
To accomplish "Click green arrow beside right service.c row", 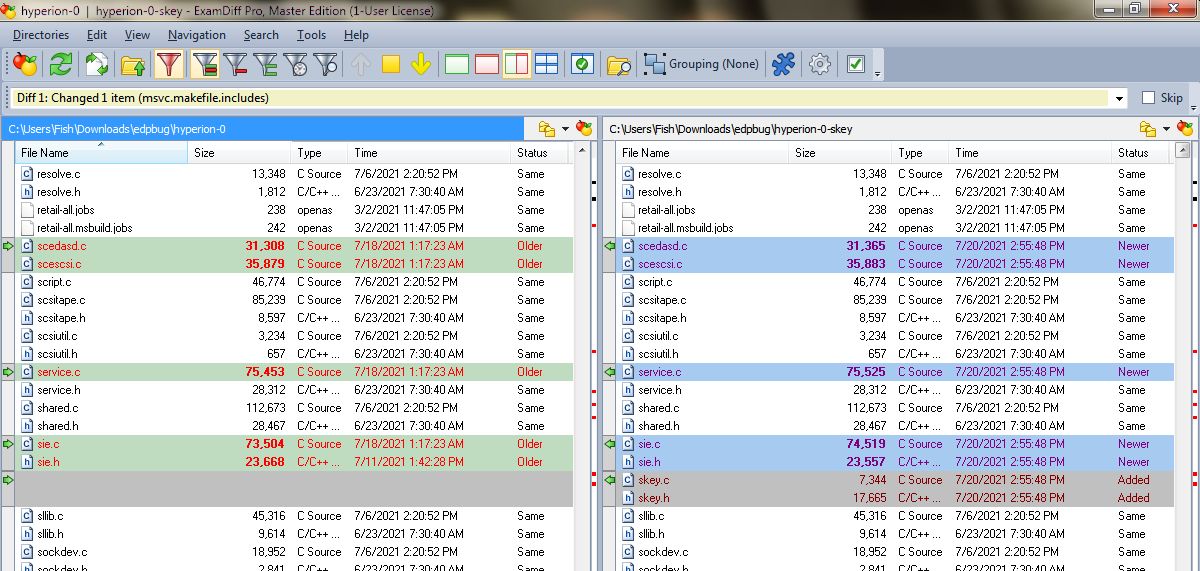I will tap(609, 372).
